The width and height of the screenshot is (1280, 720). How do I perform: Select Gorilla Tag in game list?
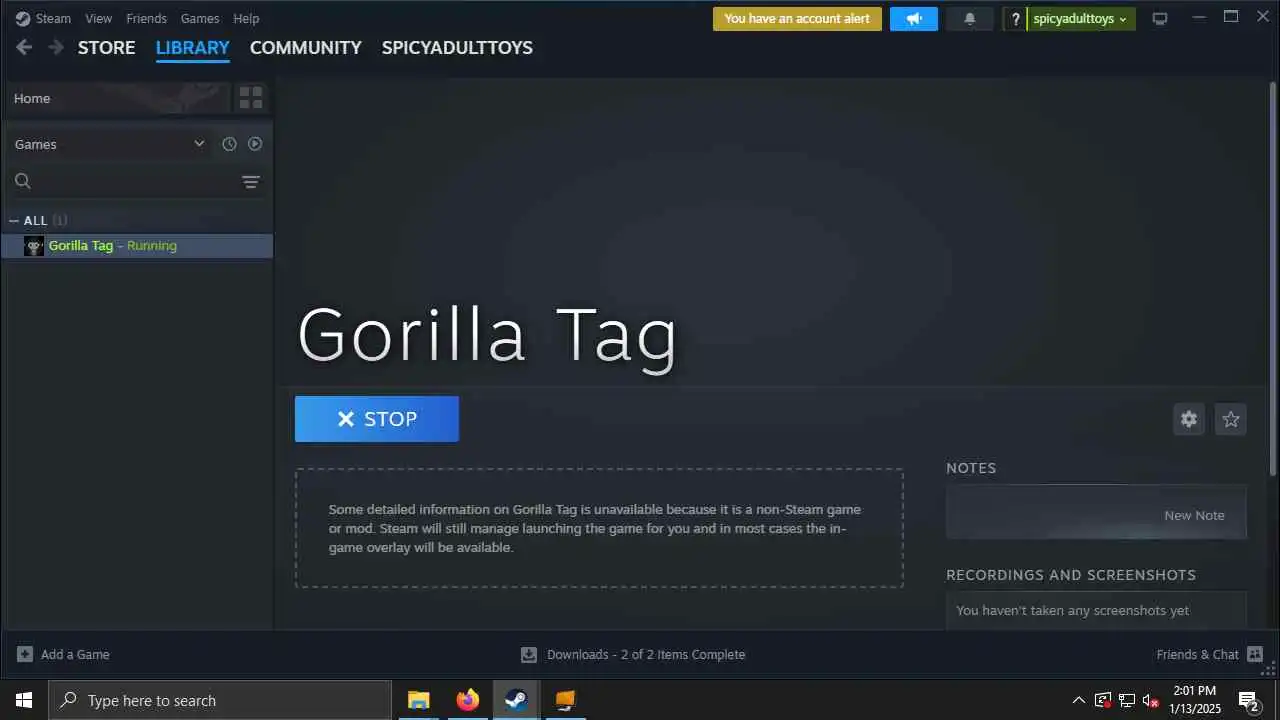[137, 246]
